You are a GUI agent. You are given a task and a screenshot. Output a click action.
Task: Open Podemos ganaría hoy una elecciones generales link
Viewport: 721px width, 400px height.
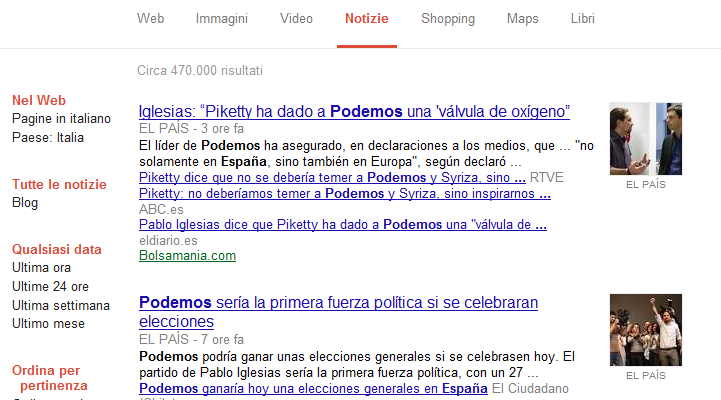point(313,389)
